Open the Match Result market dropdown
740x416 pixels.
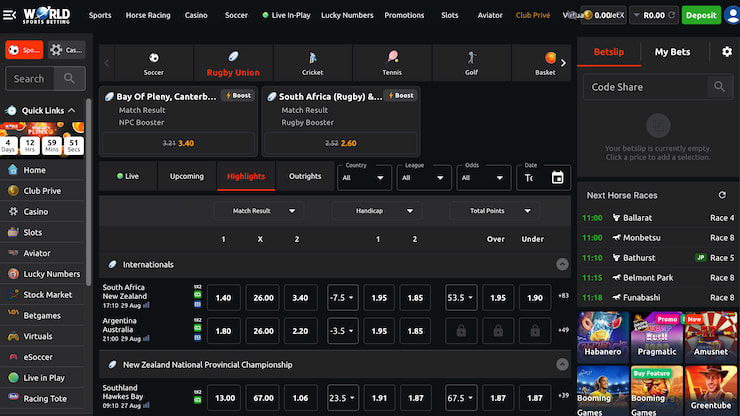click(259, 211)
